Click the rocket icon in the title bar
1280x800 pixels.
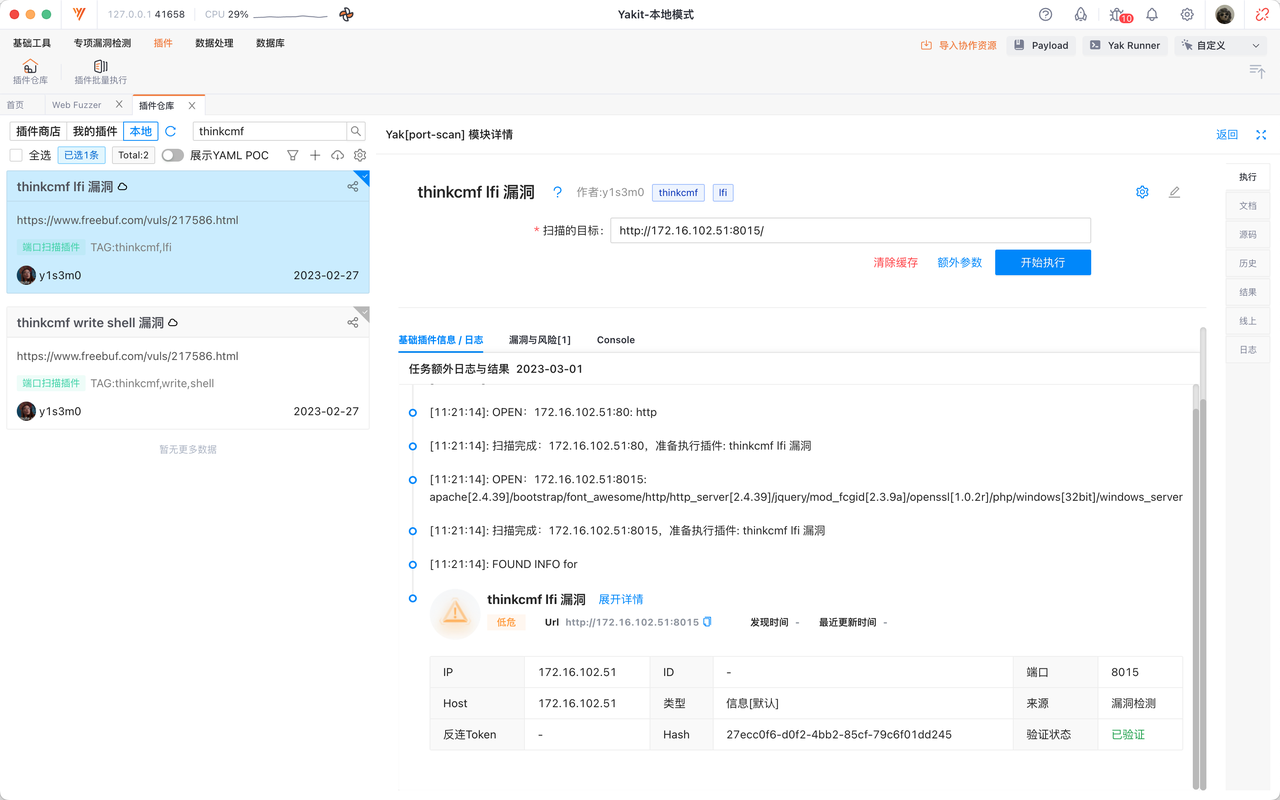(1081, 15)
